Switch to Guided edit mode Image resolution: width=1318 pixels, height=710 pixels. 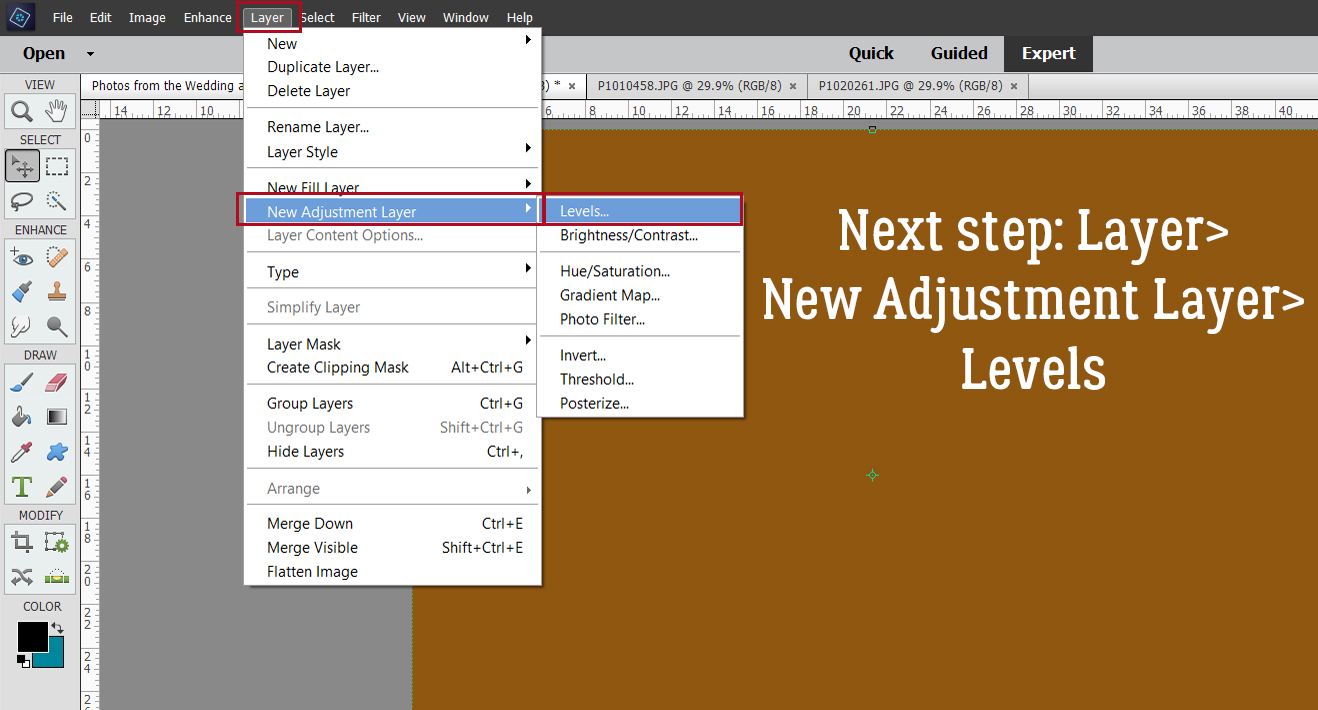coord(959,54)
